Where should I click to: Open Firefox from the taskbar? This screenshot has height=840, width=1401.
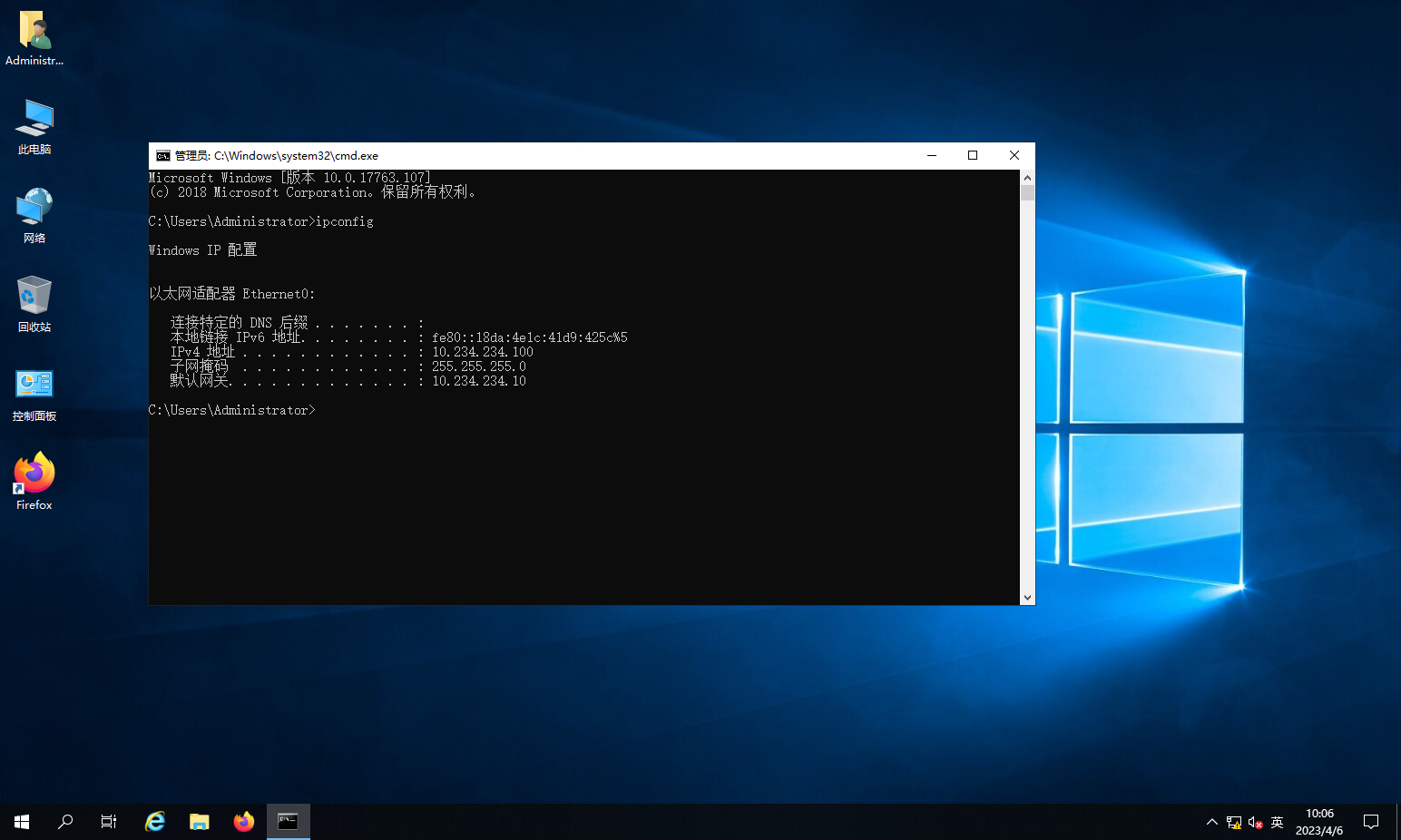click(244, 822)
